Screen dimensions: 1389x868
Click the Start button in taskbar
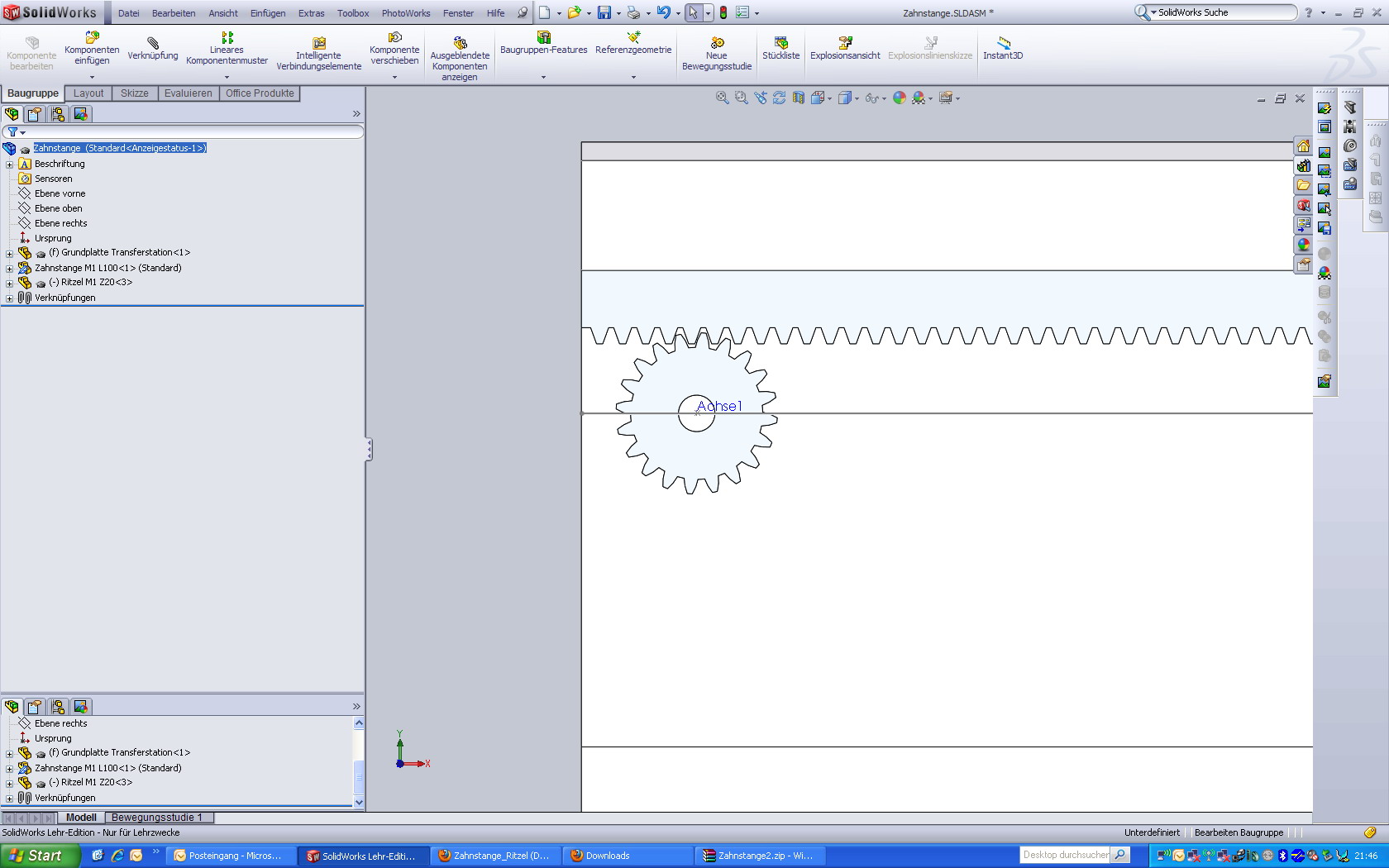[x=40, y=856]
